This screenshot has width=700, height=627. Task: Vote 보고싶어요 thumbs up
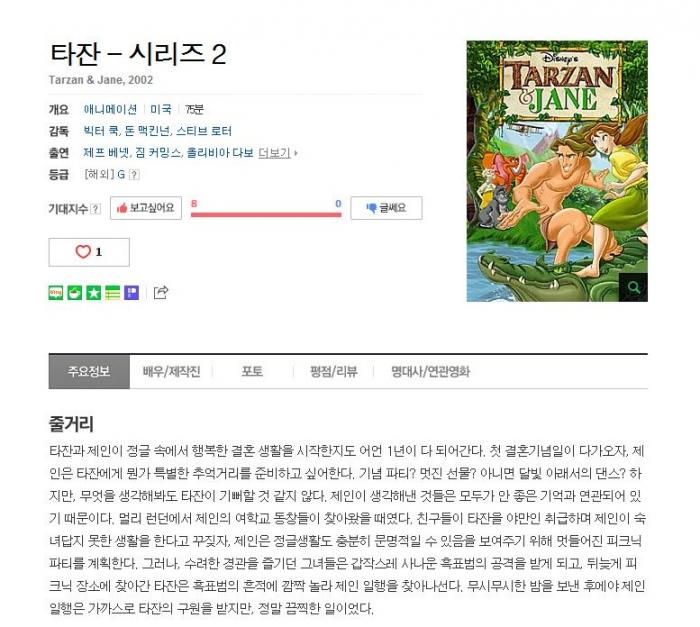146,208
